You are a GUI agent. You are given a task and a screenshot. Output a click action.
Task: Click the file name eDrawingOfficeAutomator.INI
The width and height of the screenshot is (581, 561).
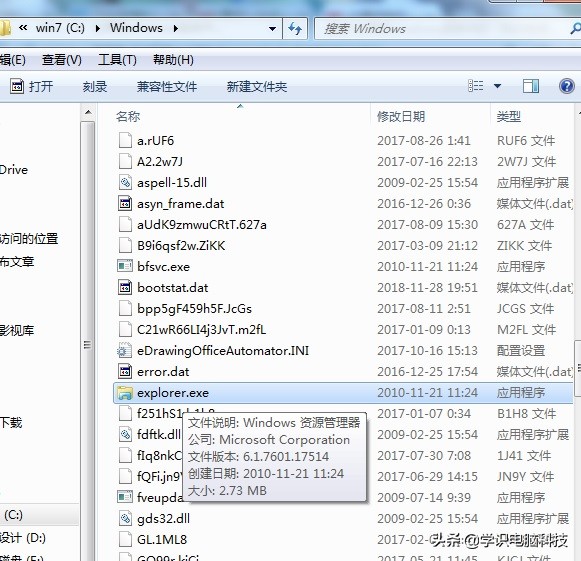(223, 351)
